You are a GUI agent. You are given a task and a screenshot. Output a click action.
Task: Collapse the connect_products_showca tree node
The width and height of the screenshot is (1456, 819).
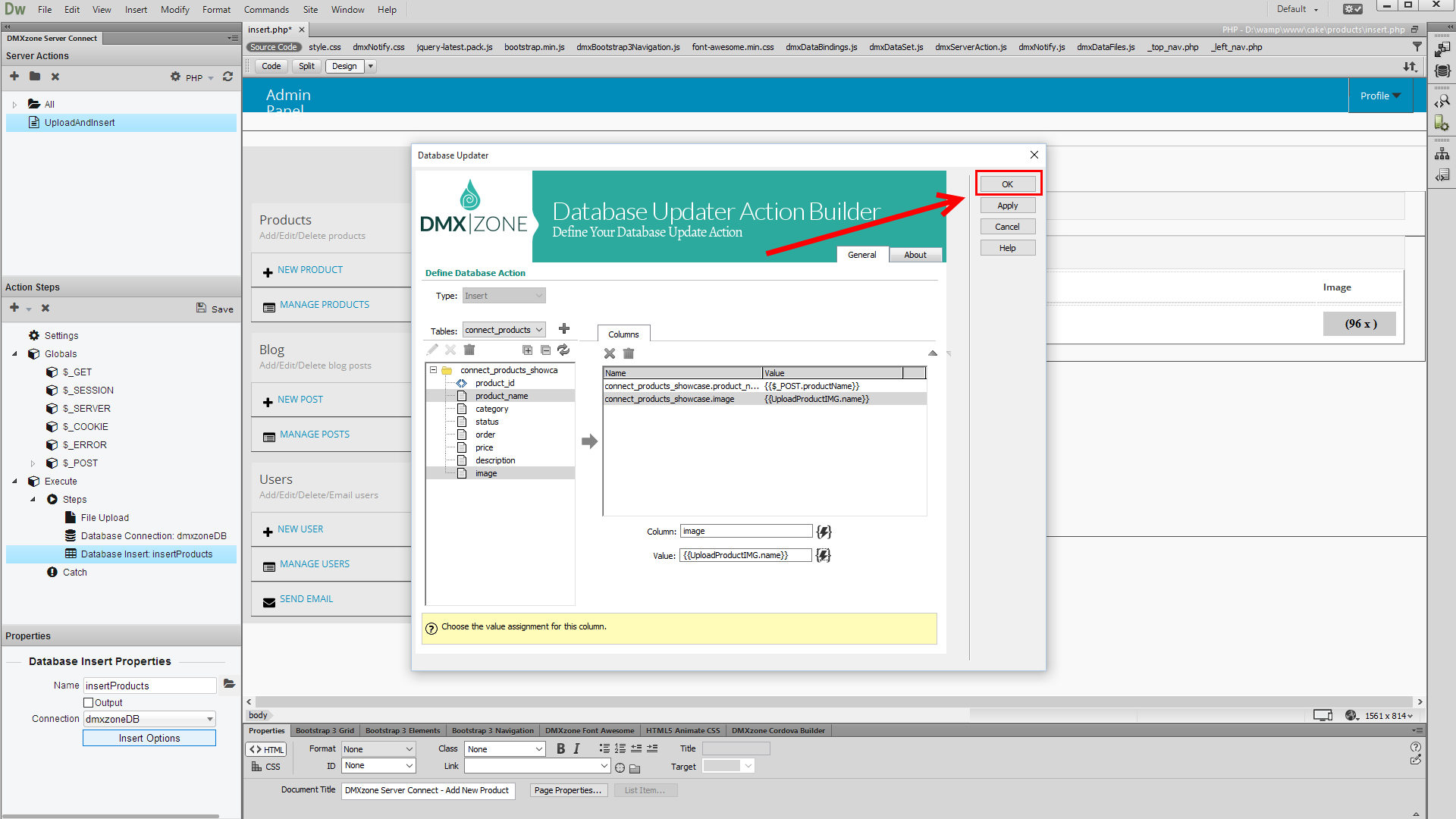tap(434, 370)
